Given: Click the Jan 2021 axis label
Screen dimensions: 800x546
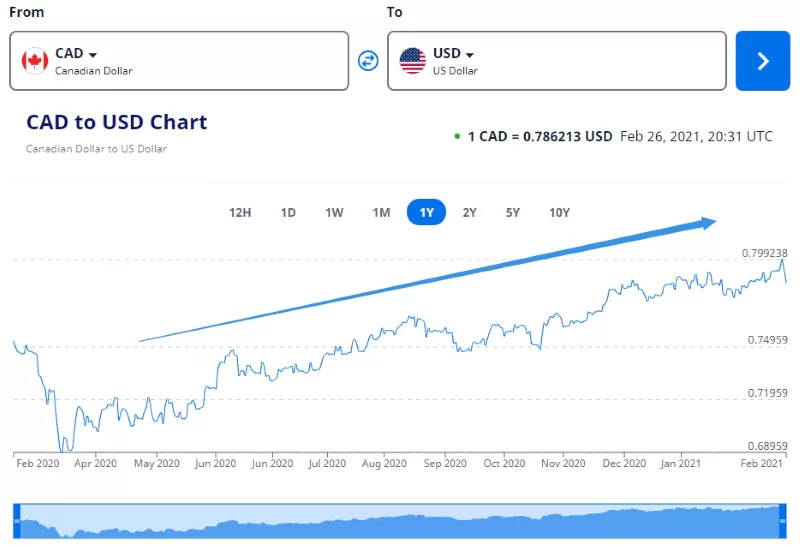Looking at the screenshot, I should point(681,463).
